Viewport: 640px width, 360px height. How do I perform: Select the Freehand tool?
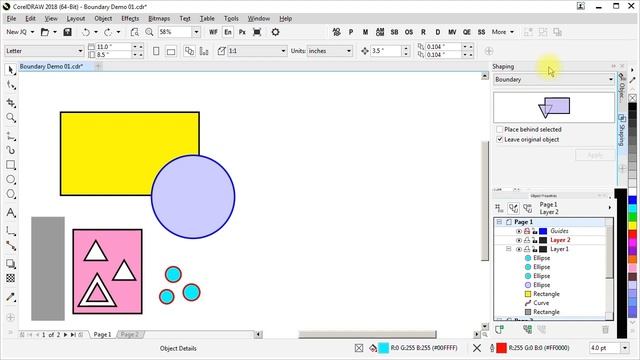(x=11, y=136)
